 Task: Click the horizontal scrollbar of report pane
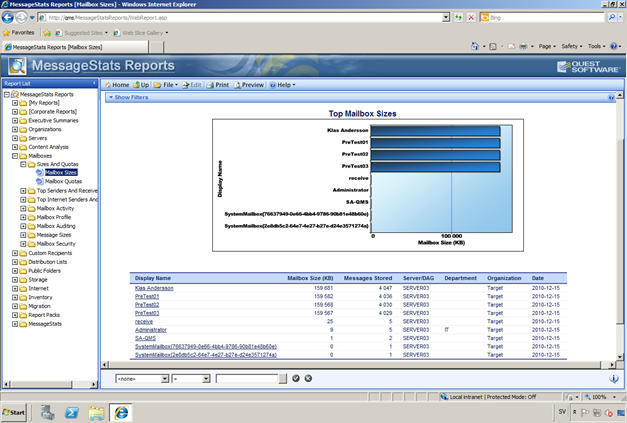coord(355,365)
